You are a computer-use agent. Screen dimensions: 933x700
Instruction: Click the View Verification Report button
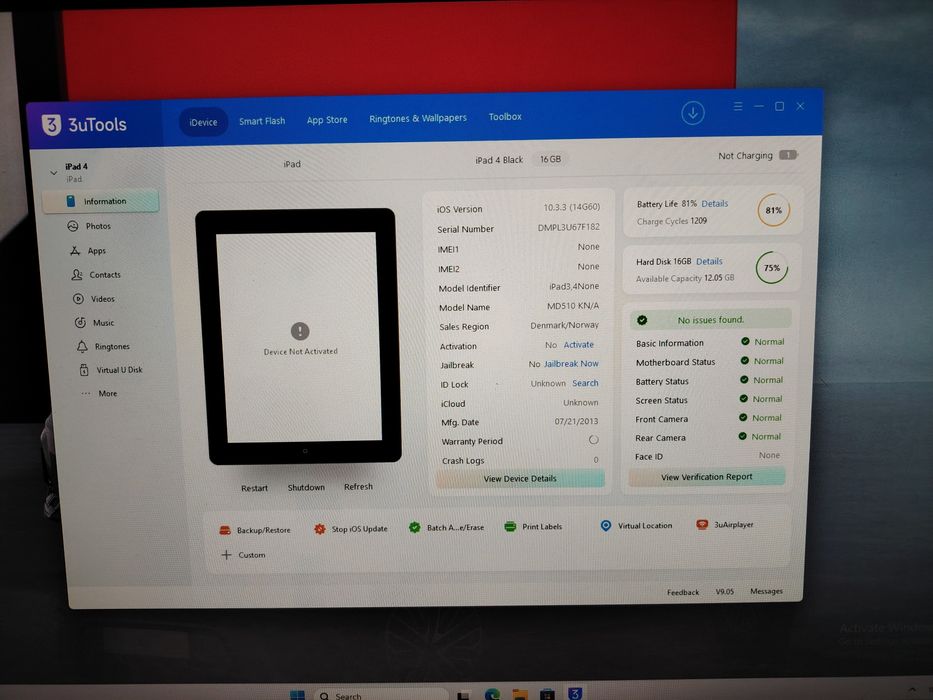pyautogui.click(x=707, y=477)
